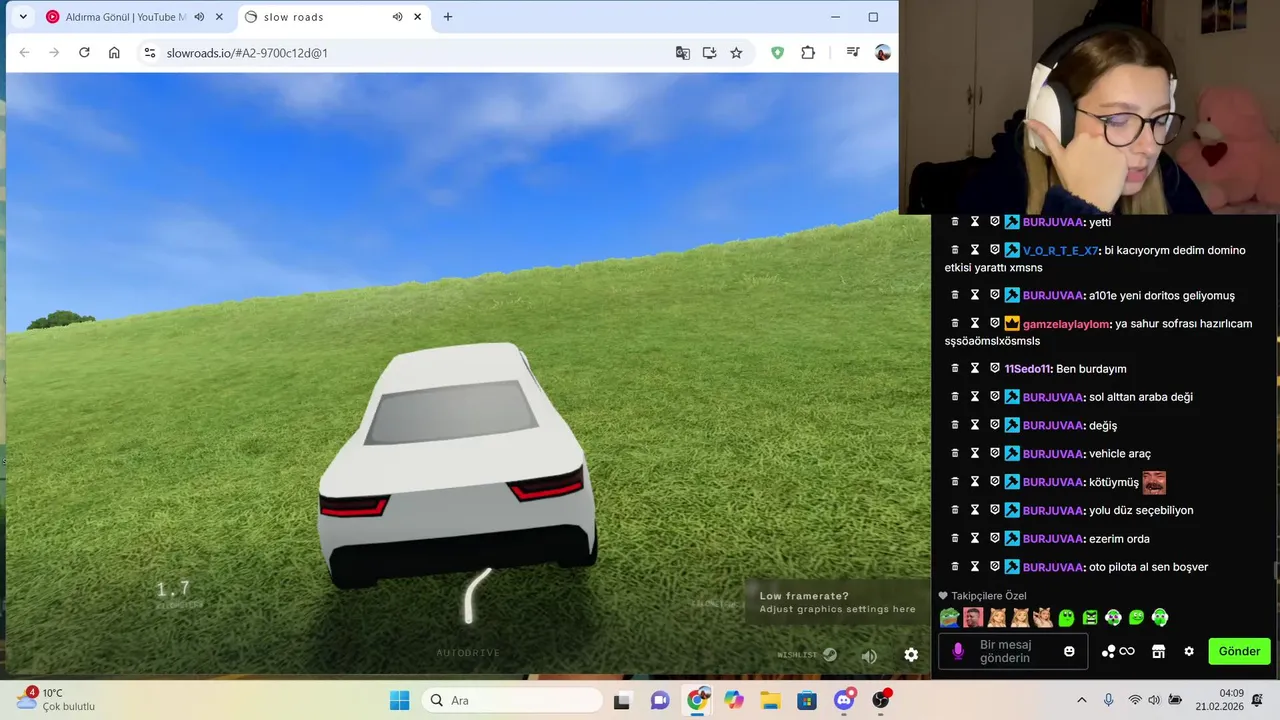This screenshot has height=720, width=1280.
Task: Translate this page icon
Action: [683, 53]
